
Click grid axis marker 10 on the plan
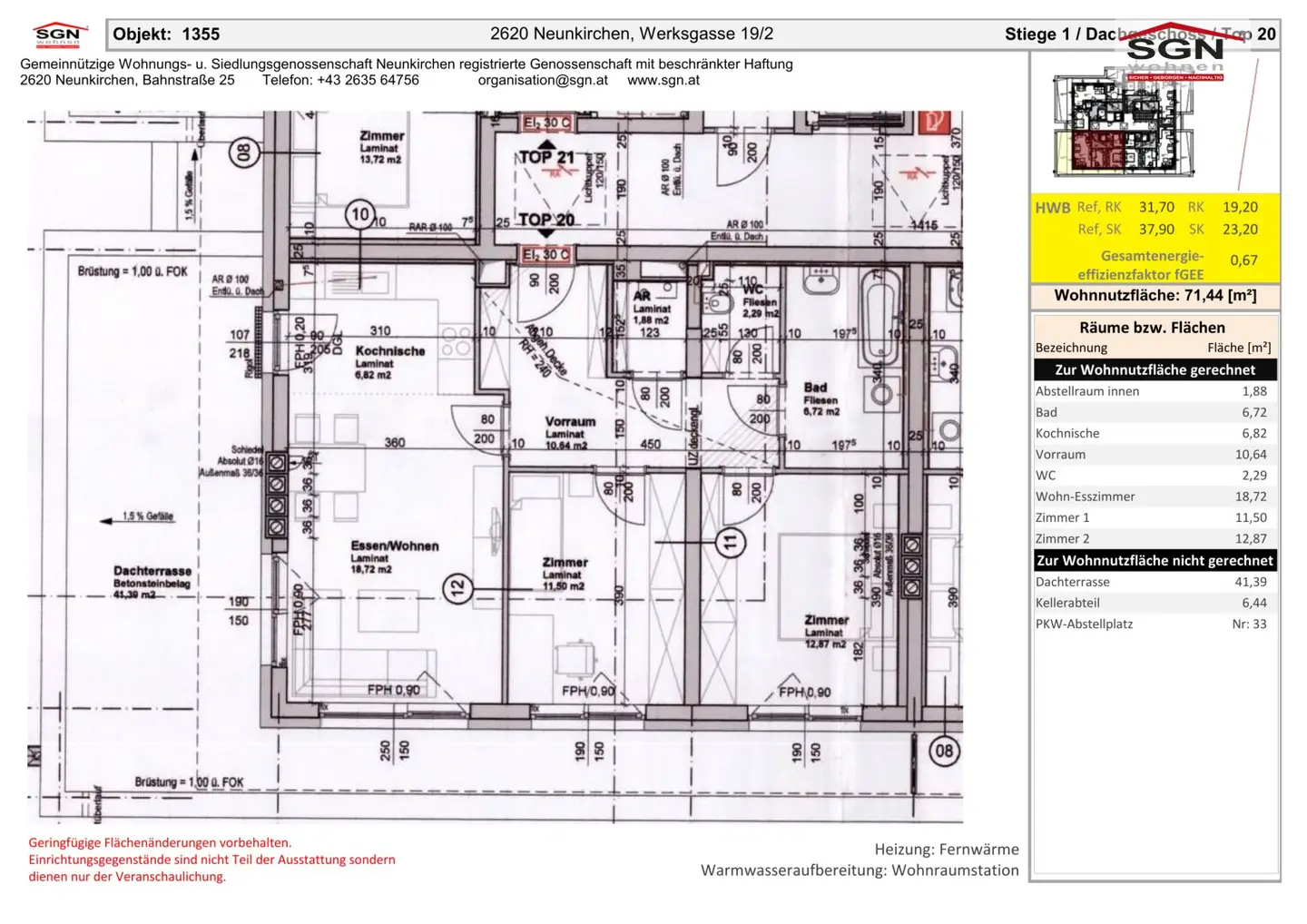tap(360, 214)
